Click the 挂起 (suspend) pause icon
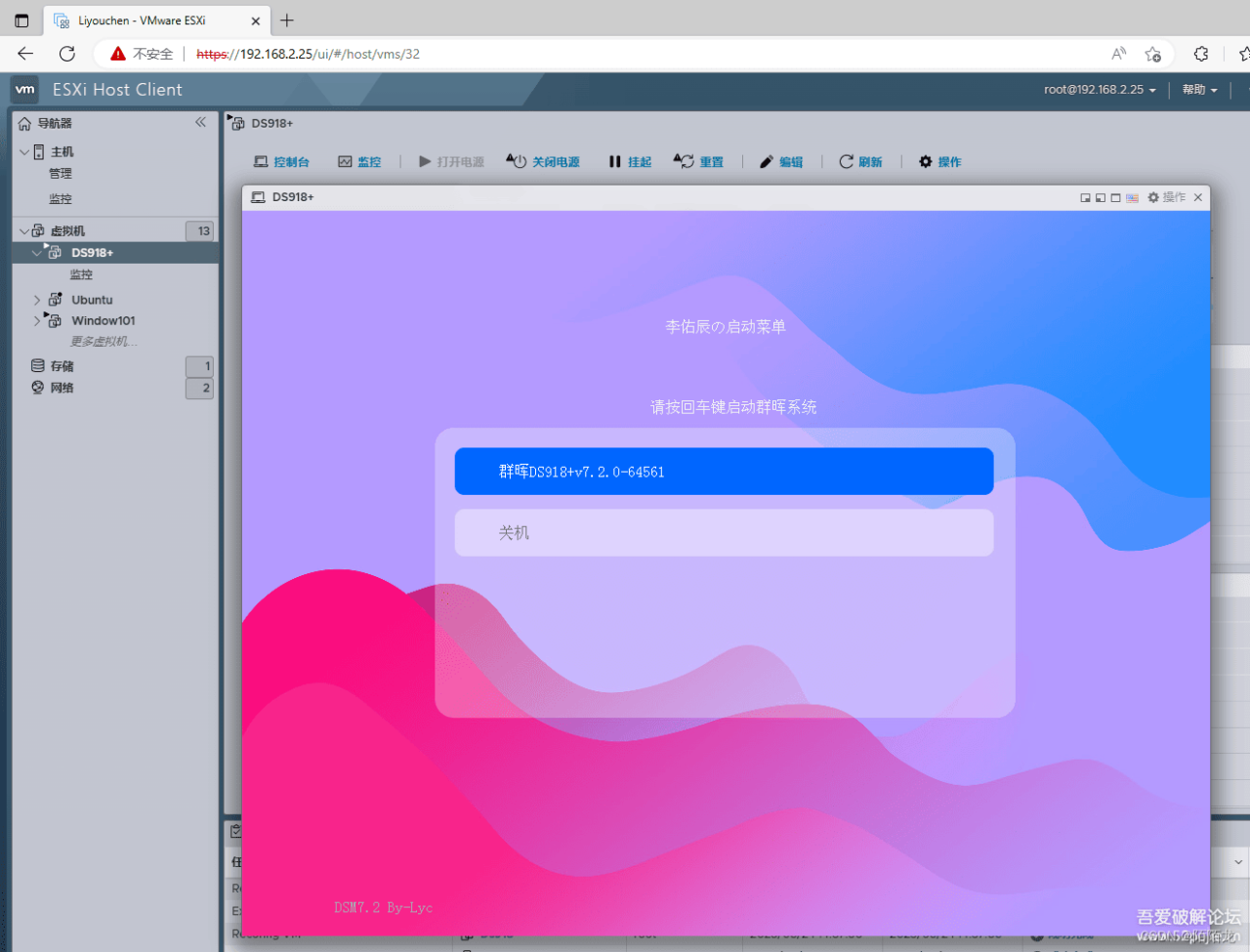This screenshot has width=1250, height=952. click(x=614, y=162)
